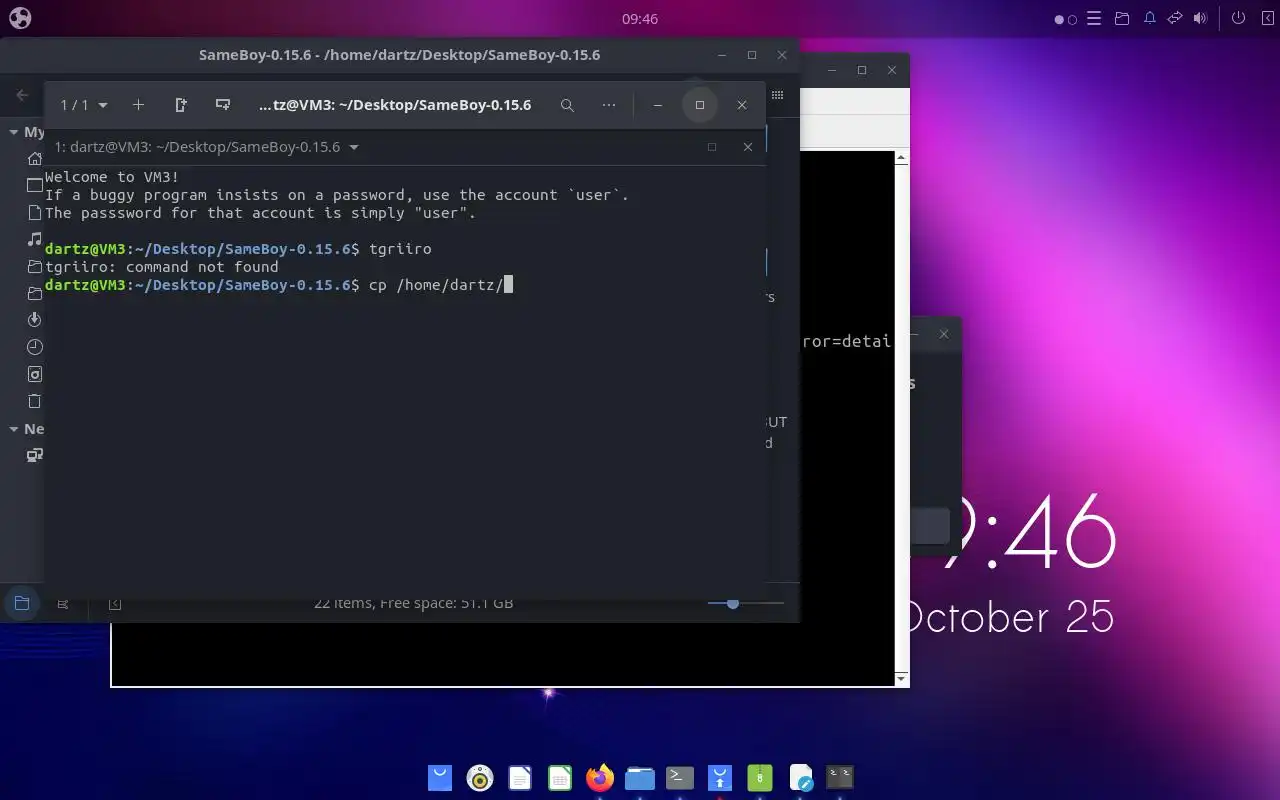
Task: Open broadcast/new window icon in Tilix header
Action: [223, 105]
